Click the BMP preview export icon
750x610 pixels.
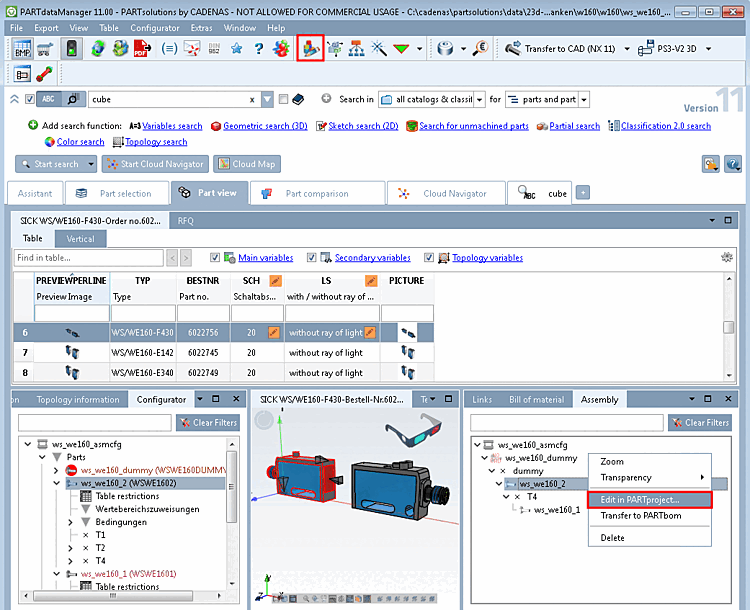point(22,49)
